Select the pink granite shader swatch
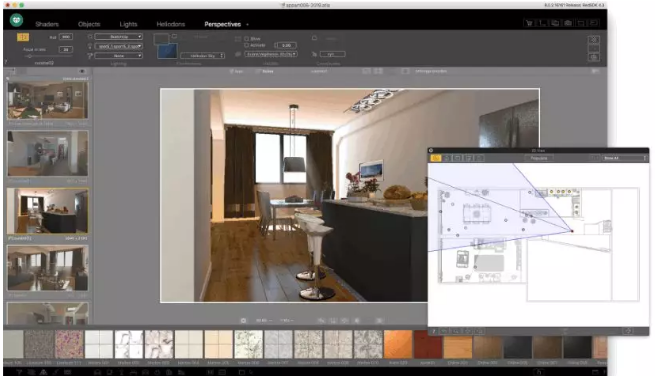The height and width of the screenshot is (378, 655). click(69, 344)
